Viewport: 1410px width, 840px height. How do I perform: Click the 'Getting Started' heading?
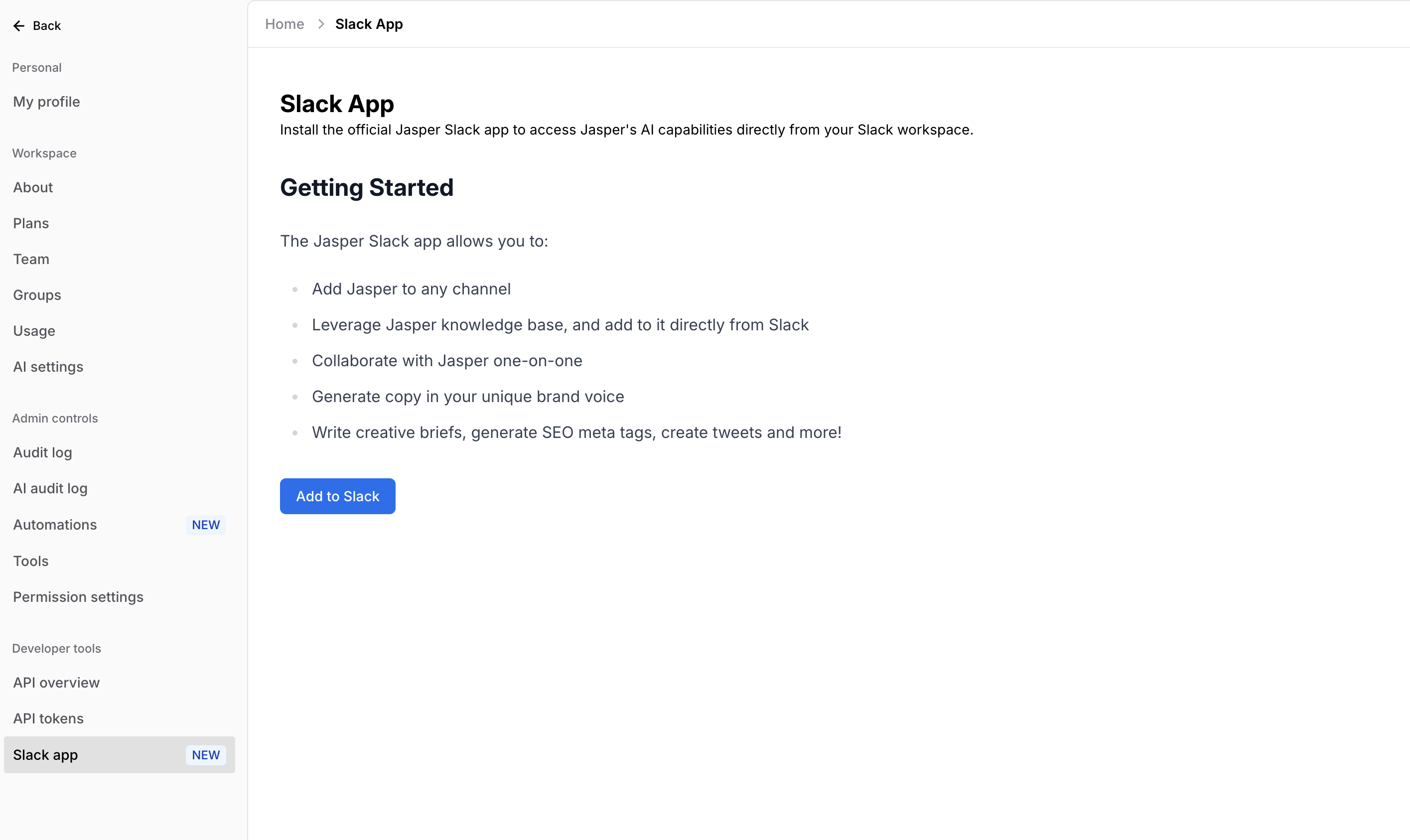pos(367,188)
